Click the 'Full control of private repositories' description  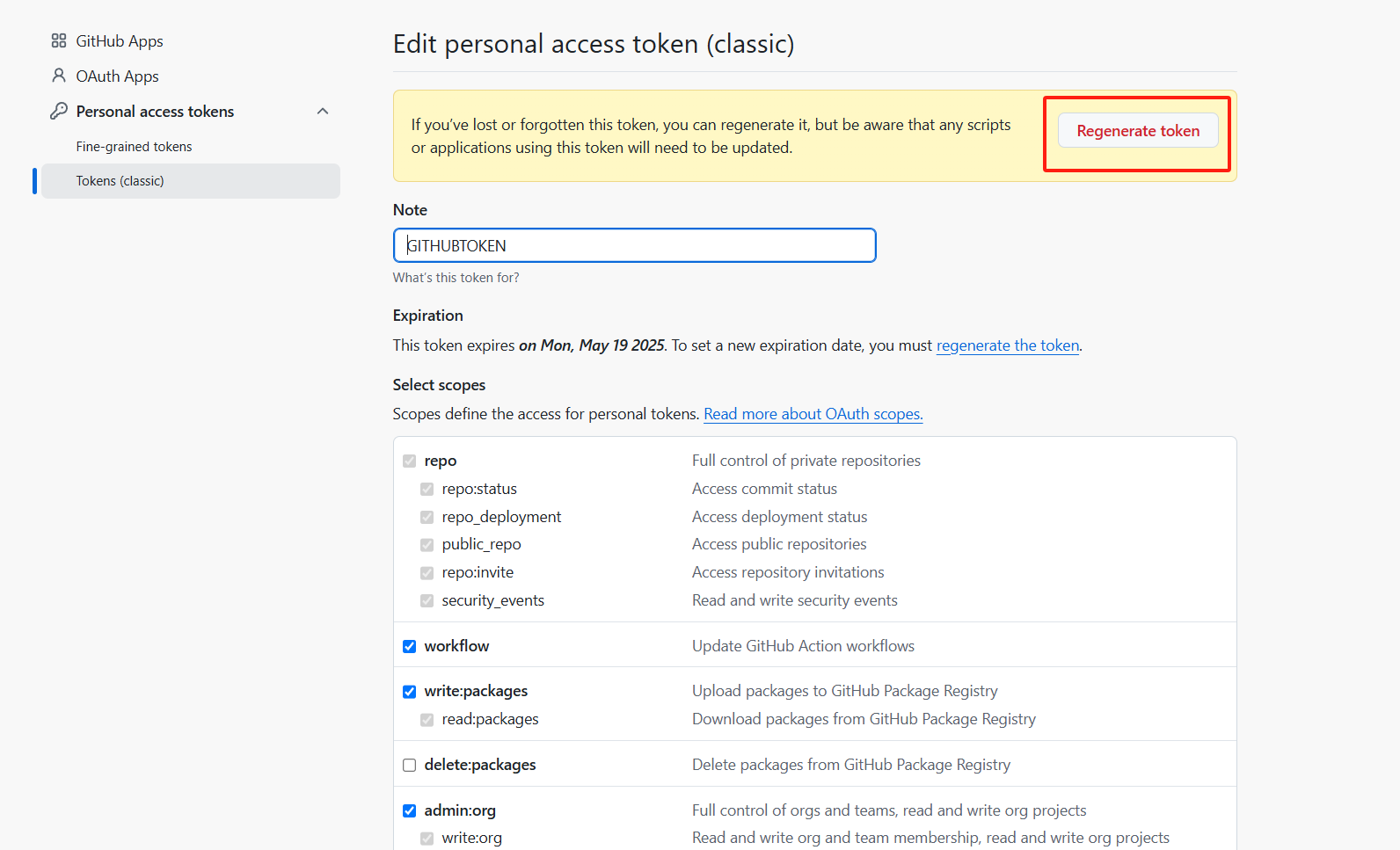tap(806, 461)
